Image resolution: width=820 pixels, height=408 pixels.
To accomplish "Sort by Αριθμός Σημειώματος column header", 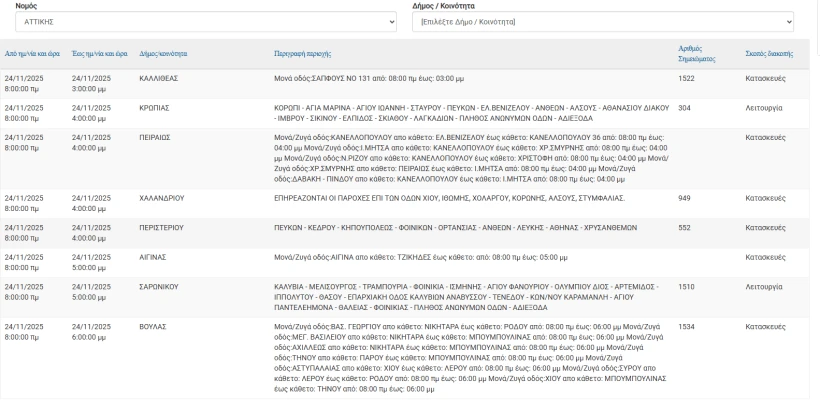I will point(697,54).
